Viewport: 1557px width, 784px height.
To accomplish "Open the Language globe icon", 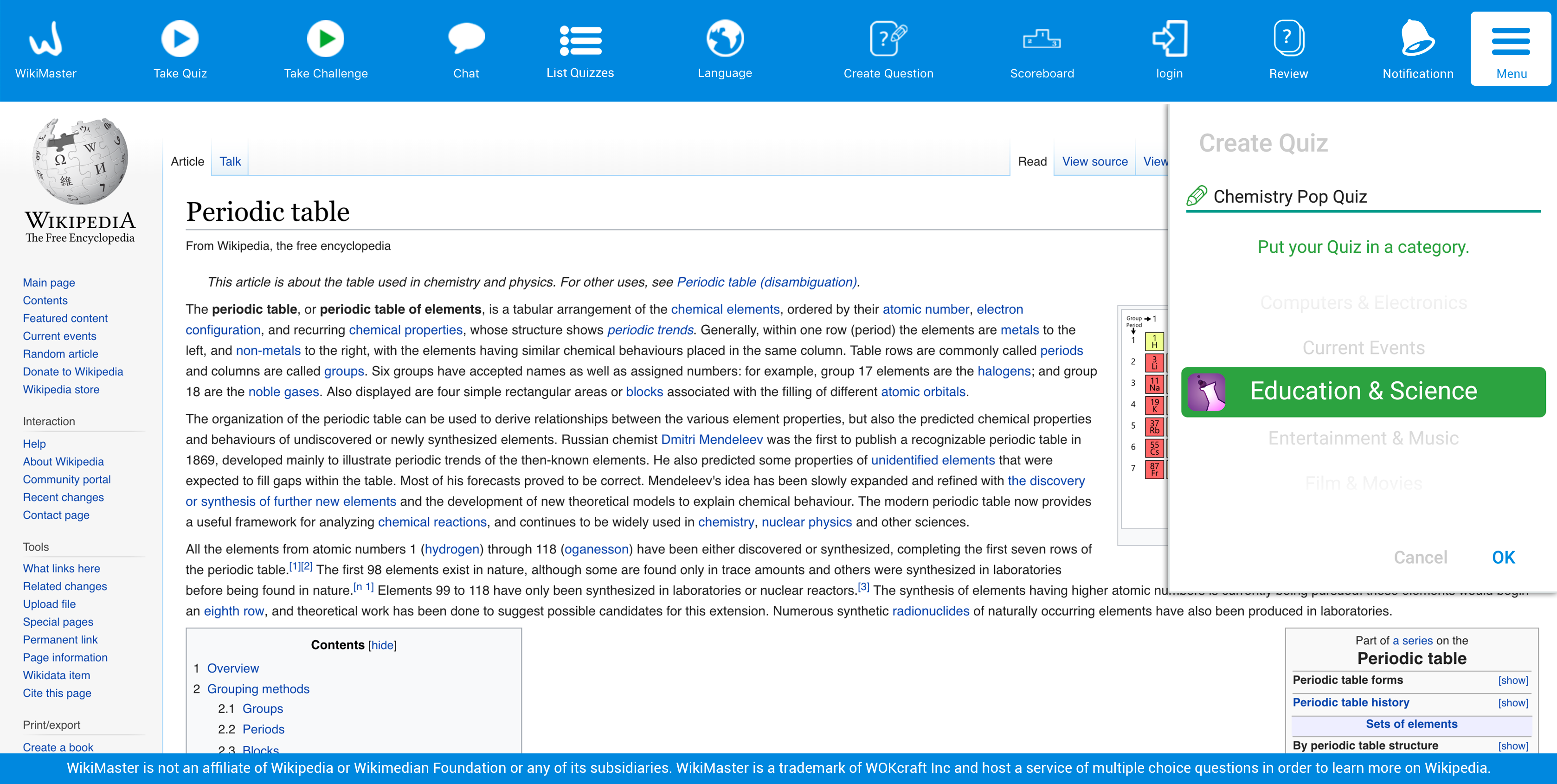I will [724, 39].
